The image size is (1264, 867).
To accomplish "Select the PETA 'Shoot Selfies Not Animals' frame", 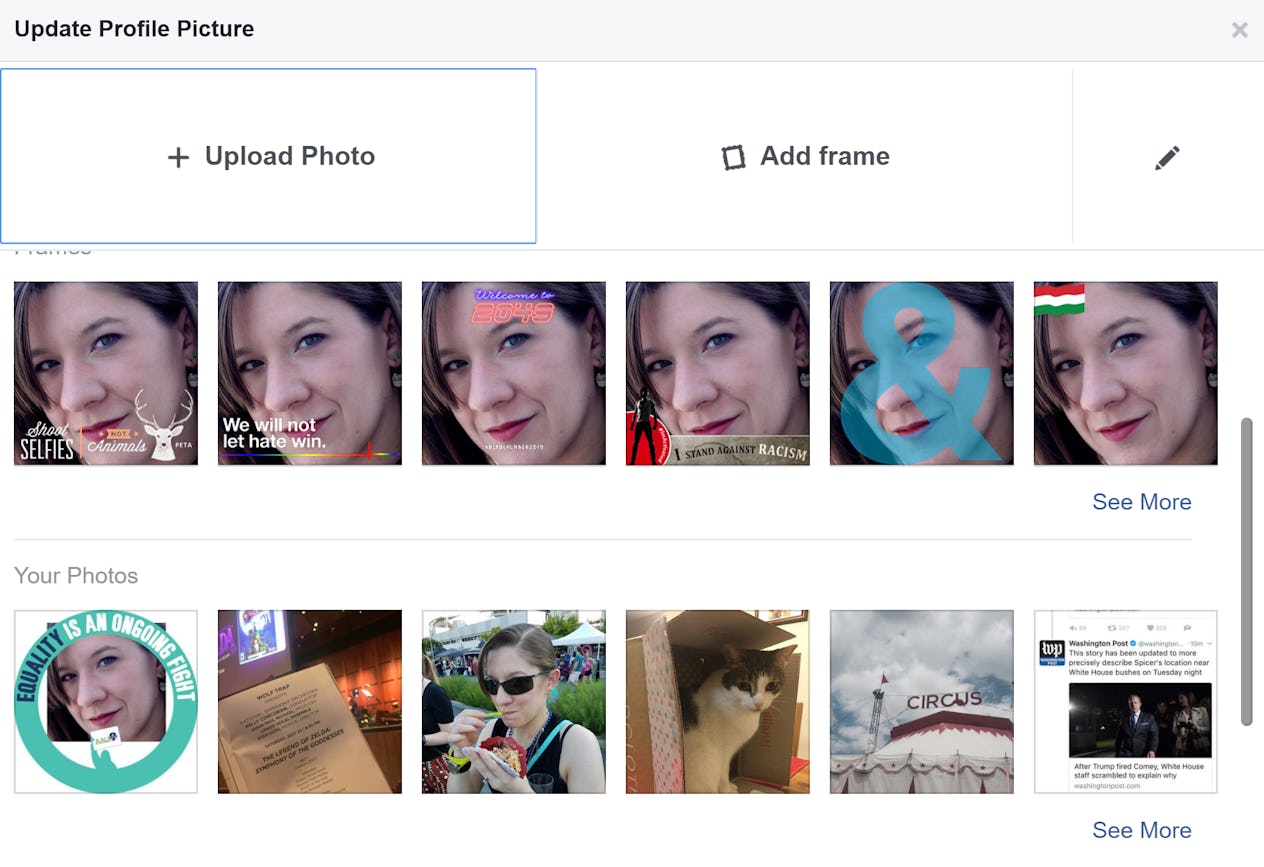I will pos(105,373).
